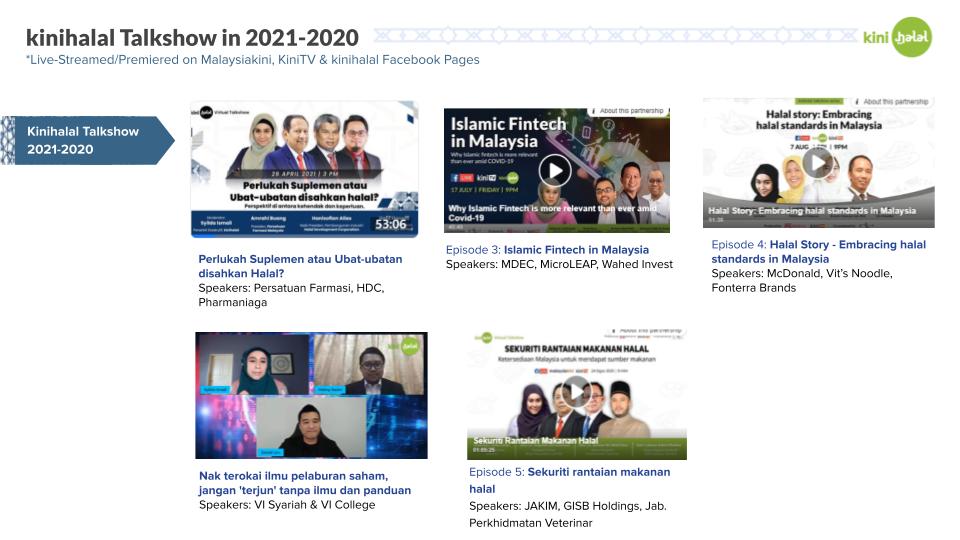The width and height of the screenshot is (960, 540).
Task: Click the KiniTV logo in the Fintech thumbnail
Action: pyautogui.click(x=486, y=178)
